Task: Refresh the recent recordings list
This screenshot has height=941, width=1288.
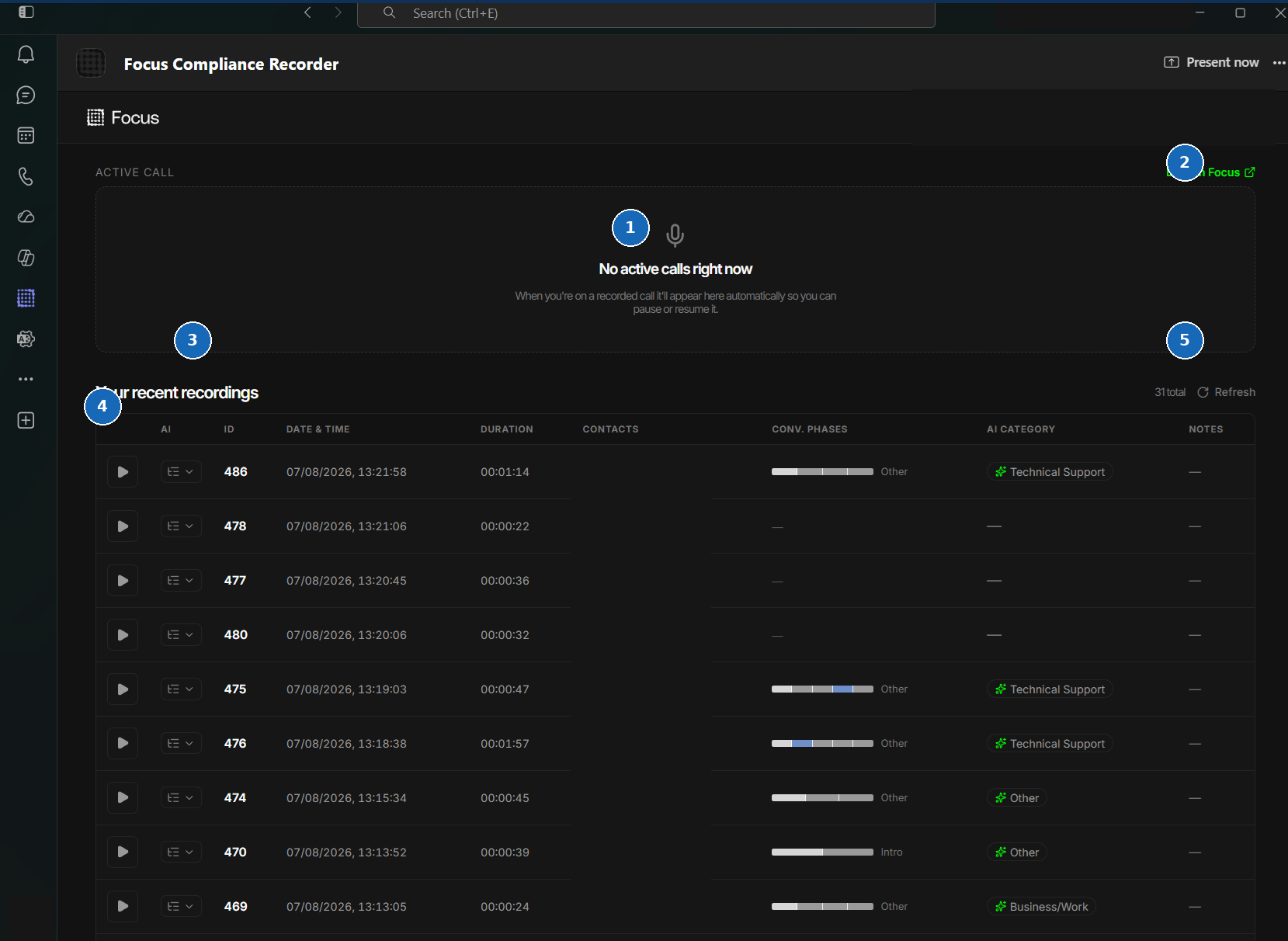Action: 1226,392
